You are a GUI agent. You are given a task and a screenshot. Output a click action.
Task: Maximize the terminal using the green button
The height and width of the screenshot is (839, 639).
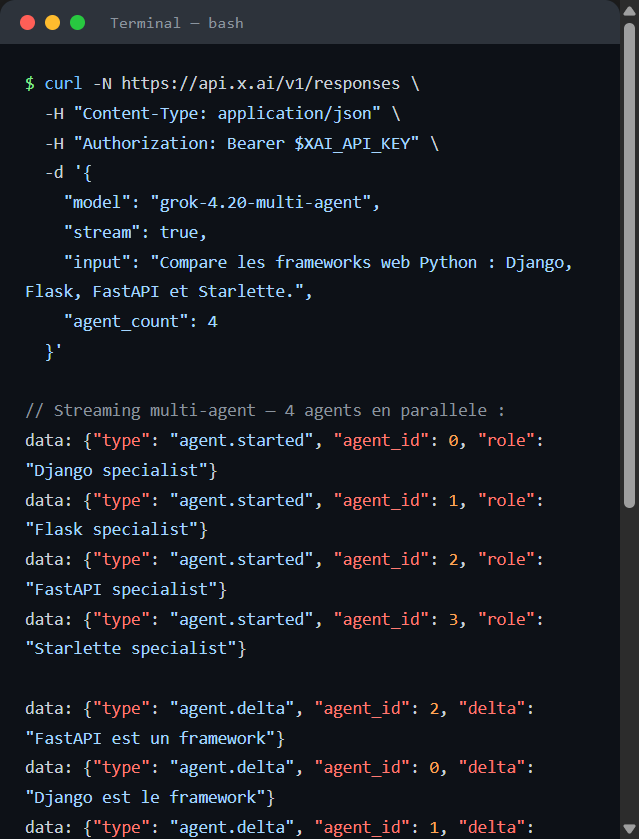[78, 22]
